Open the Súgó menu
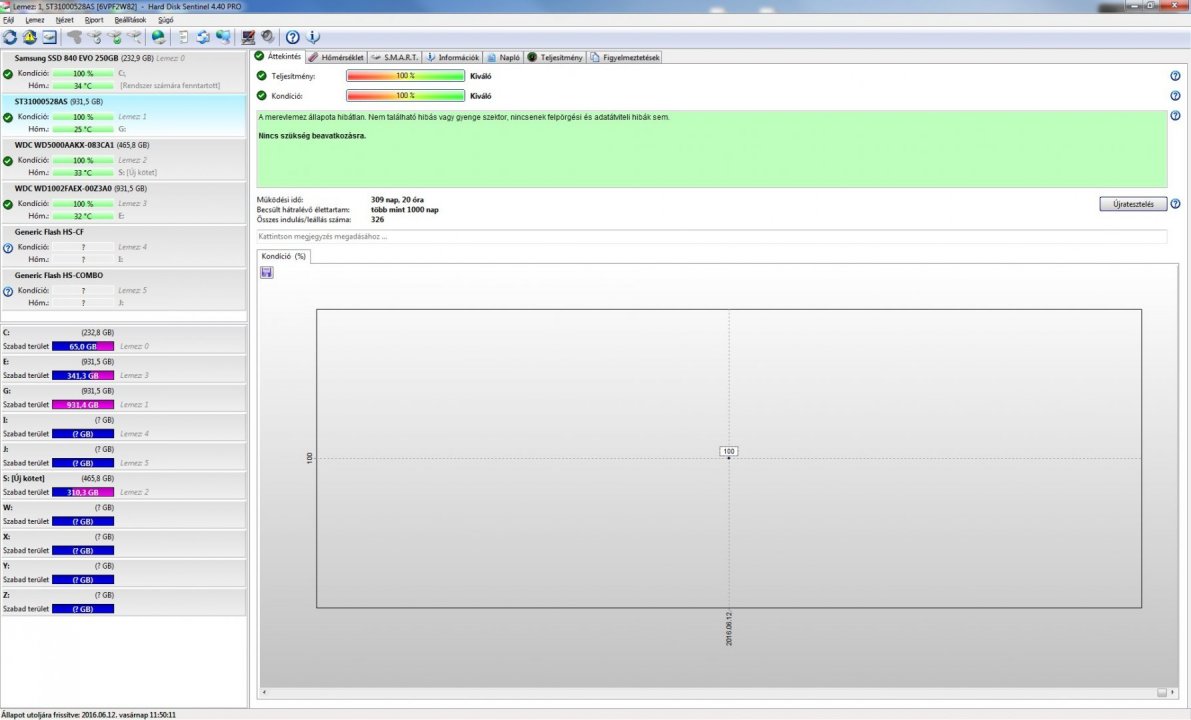 click(166, 20)
